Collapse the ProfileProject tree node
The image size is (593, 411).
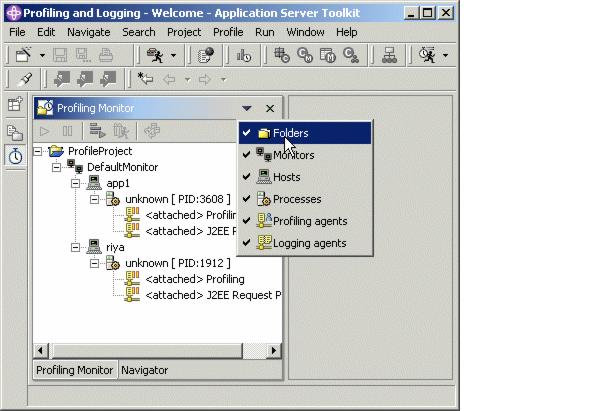click(38, 151)
